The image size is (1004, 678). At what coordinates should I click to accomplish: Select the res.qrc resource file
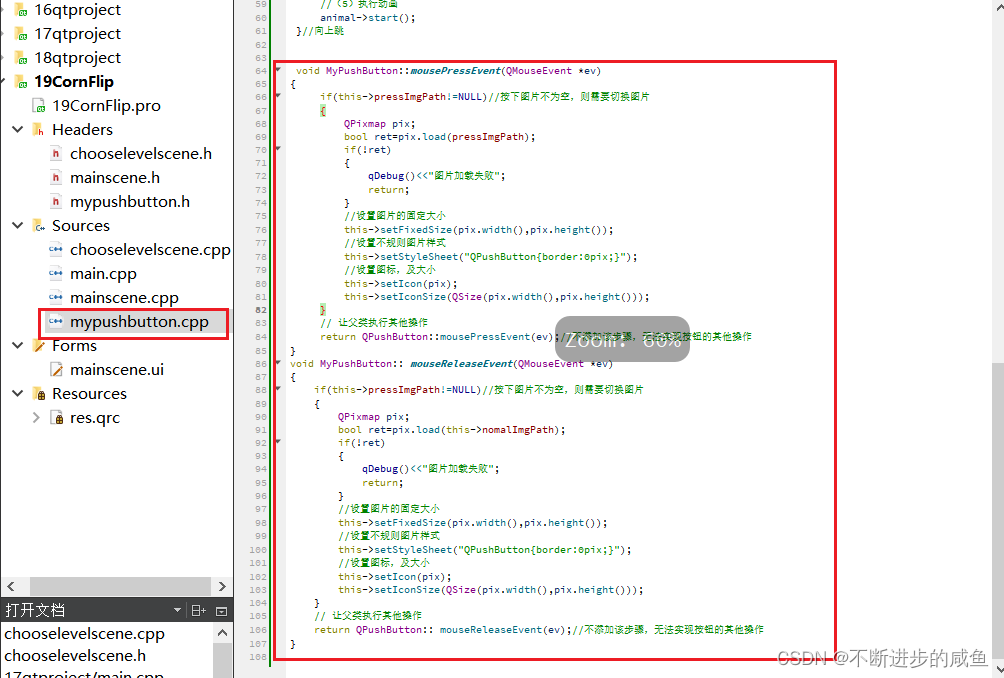tap(95, 417)
